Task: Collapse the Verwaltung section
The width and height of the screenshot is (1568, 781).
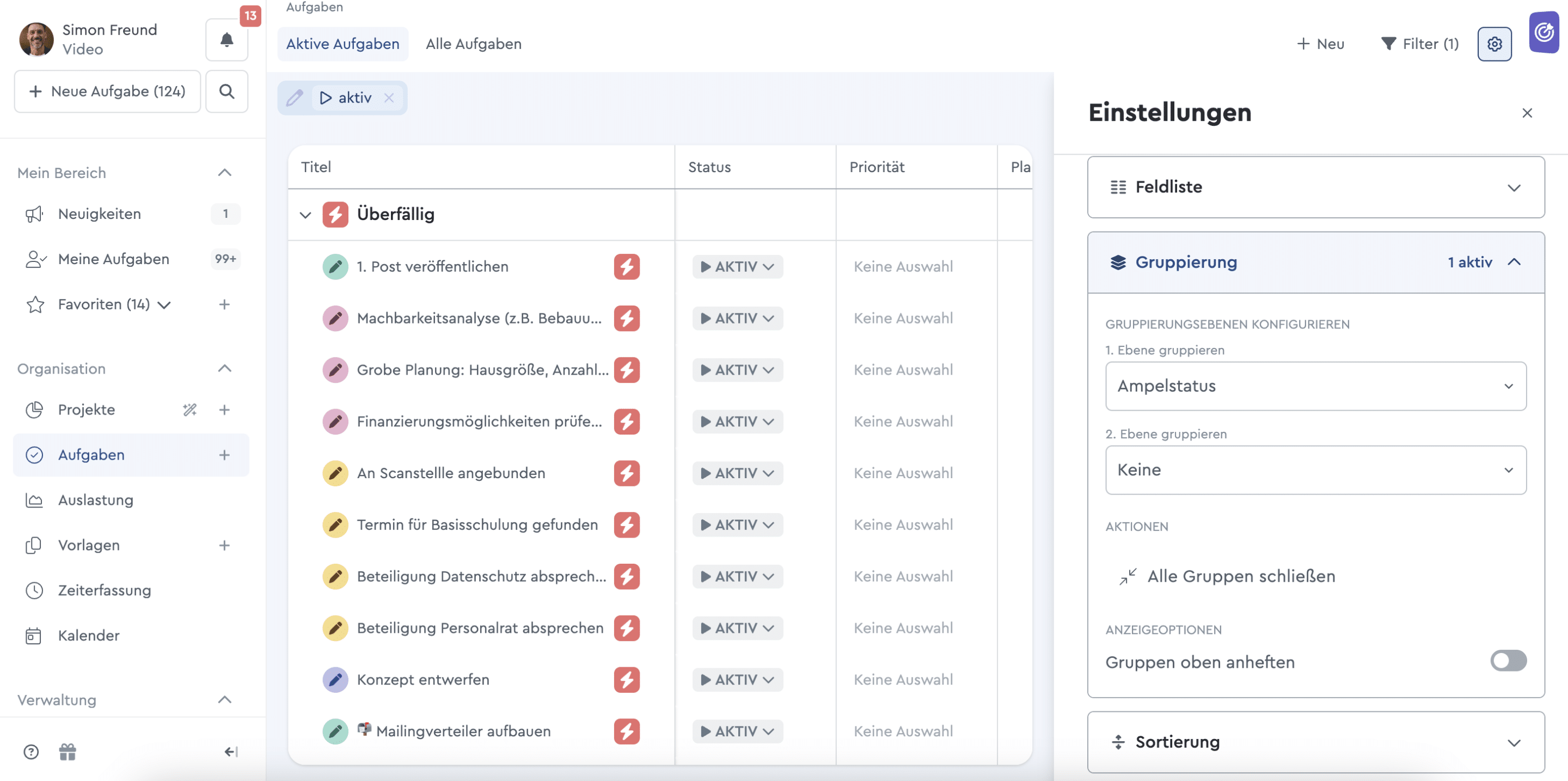Action: tap(225, 699)
